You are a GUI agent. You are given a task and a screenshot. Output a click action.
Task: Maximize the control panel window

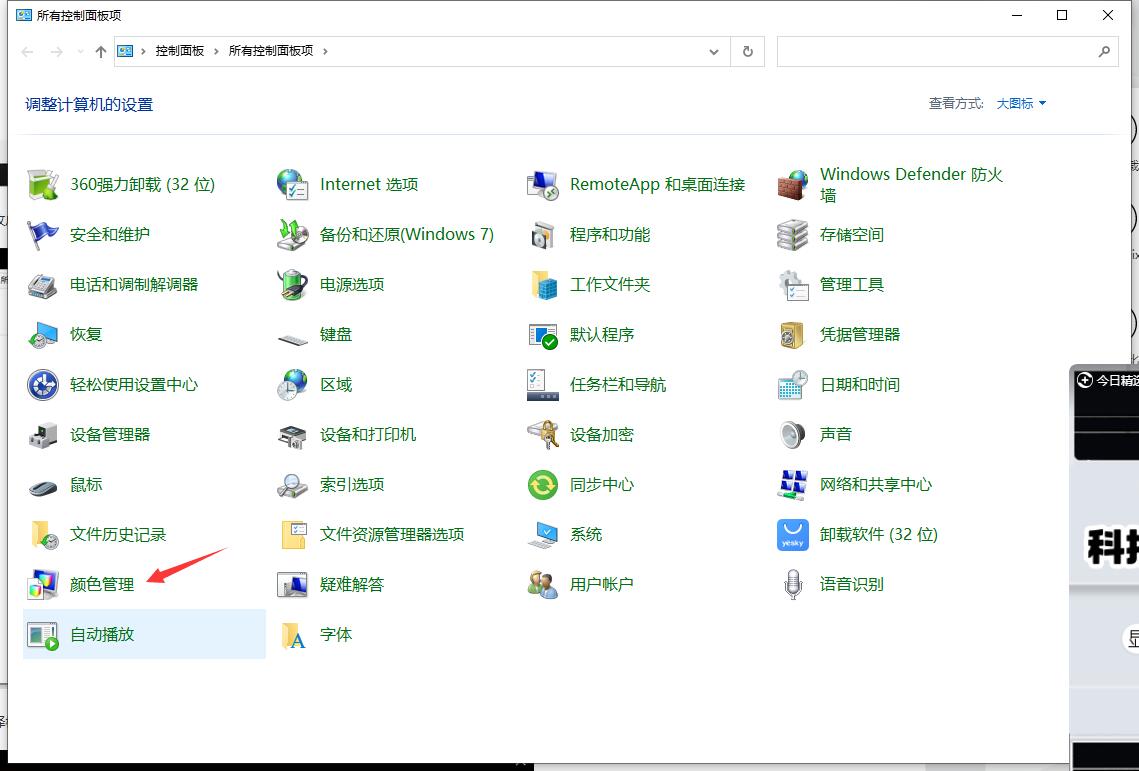[x=1062, y=15]
